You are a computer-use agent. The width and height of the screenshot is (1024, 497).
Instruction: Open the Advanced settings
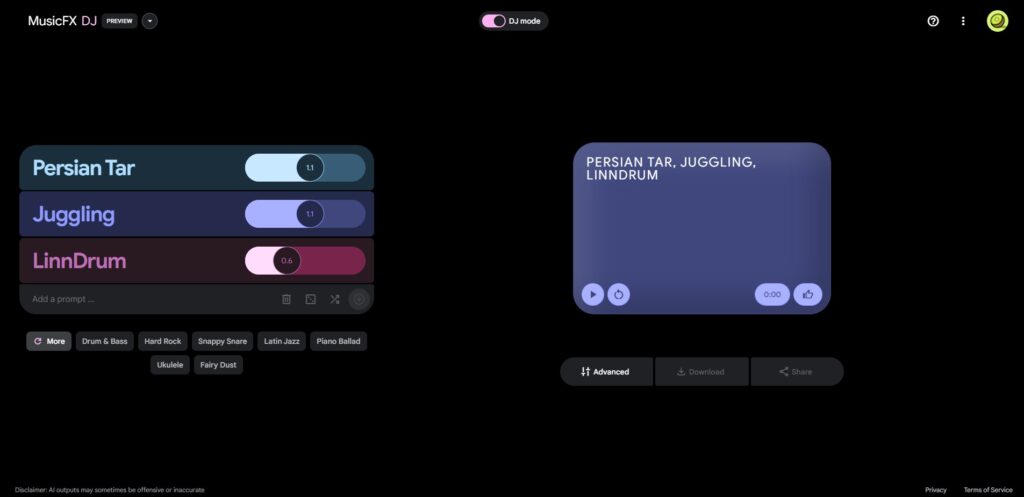[x=606, y=372]
